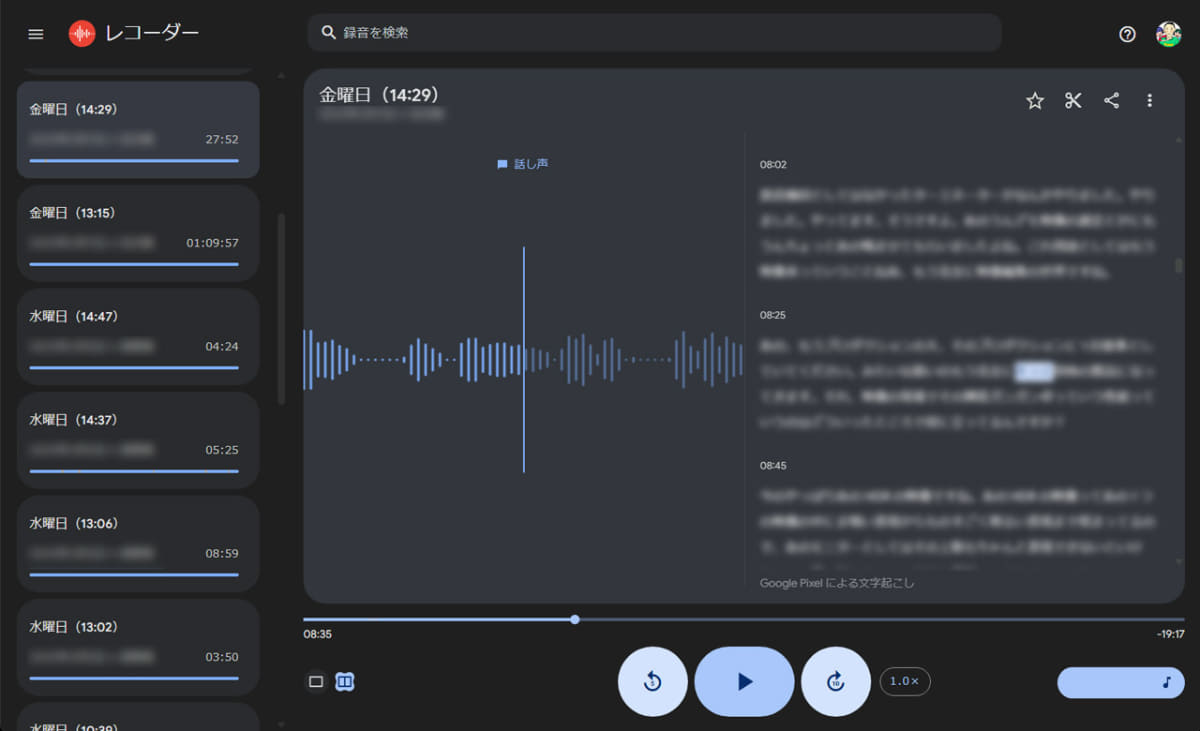Change the 1.0× playback speed

point(905,681)
